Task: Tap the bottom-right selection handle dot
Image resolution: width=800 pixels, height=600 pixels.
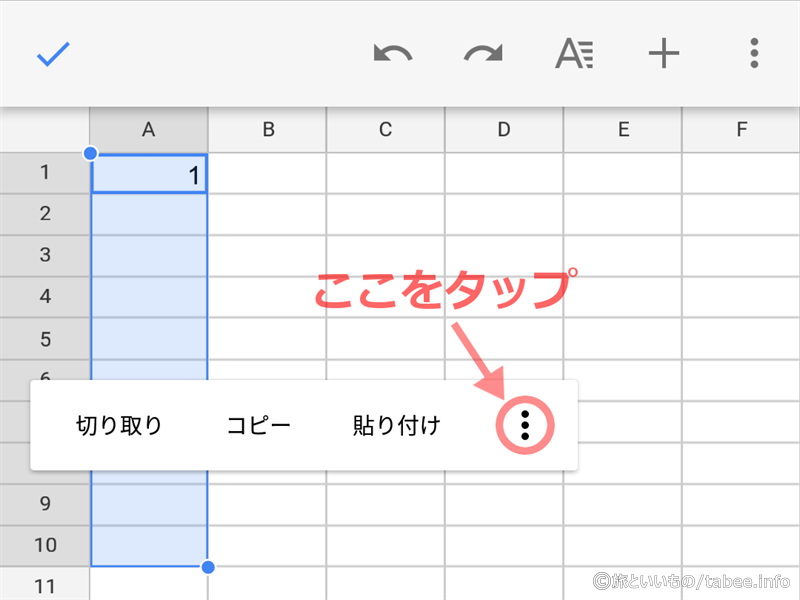Action: pos(208,567)
